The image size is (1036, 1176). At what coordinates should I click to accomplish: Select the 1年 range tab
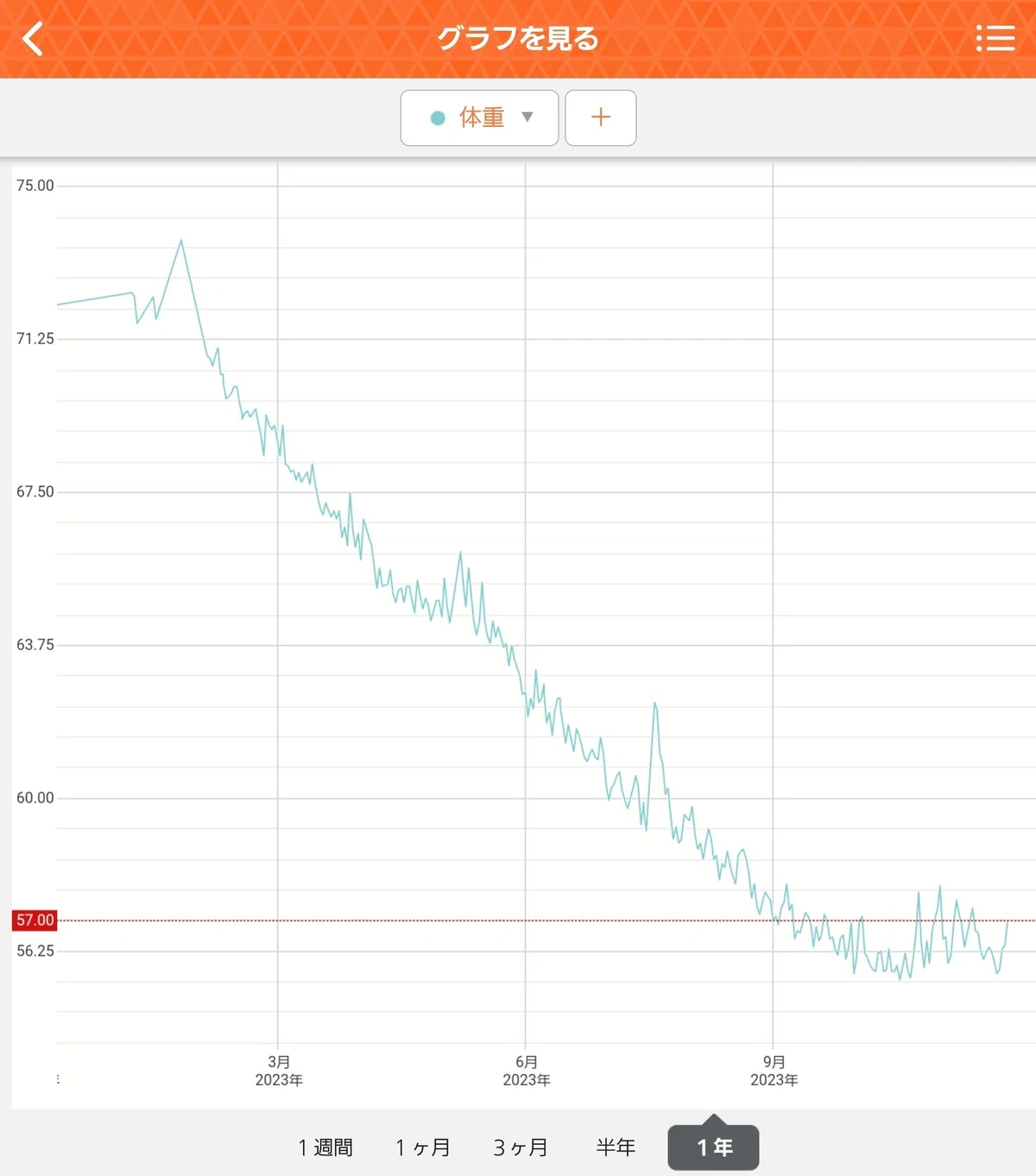click(x=714, y=1148)
